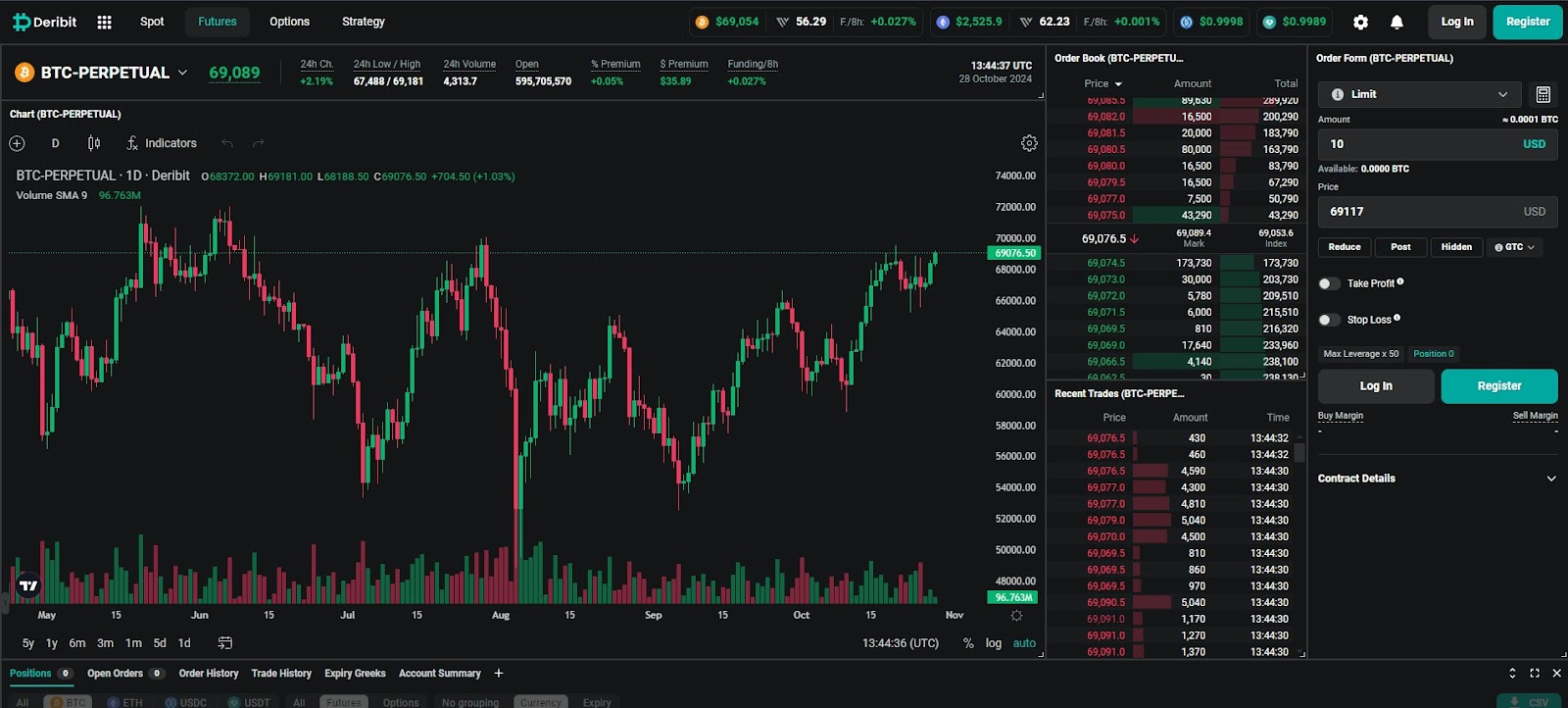Toggle the Hidden order option
This screenshot has height=708, width=1568.
[1456, 247]
